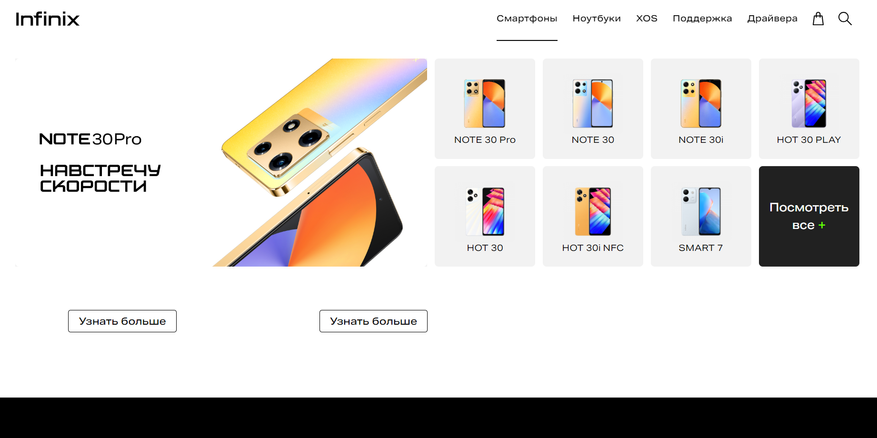877x438 pixels.
Task: Open the shopping bag icon
Action: (x=818, y=18)
